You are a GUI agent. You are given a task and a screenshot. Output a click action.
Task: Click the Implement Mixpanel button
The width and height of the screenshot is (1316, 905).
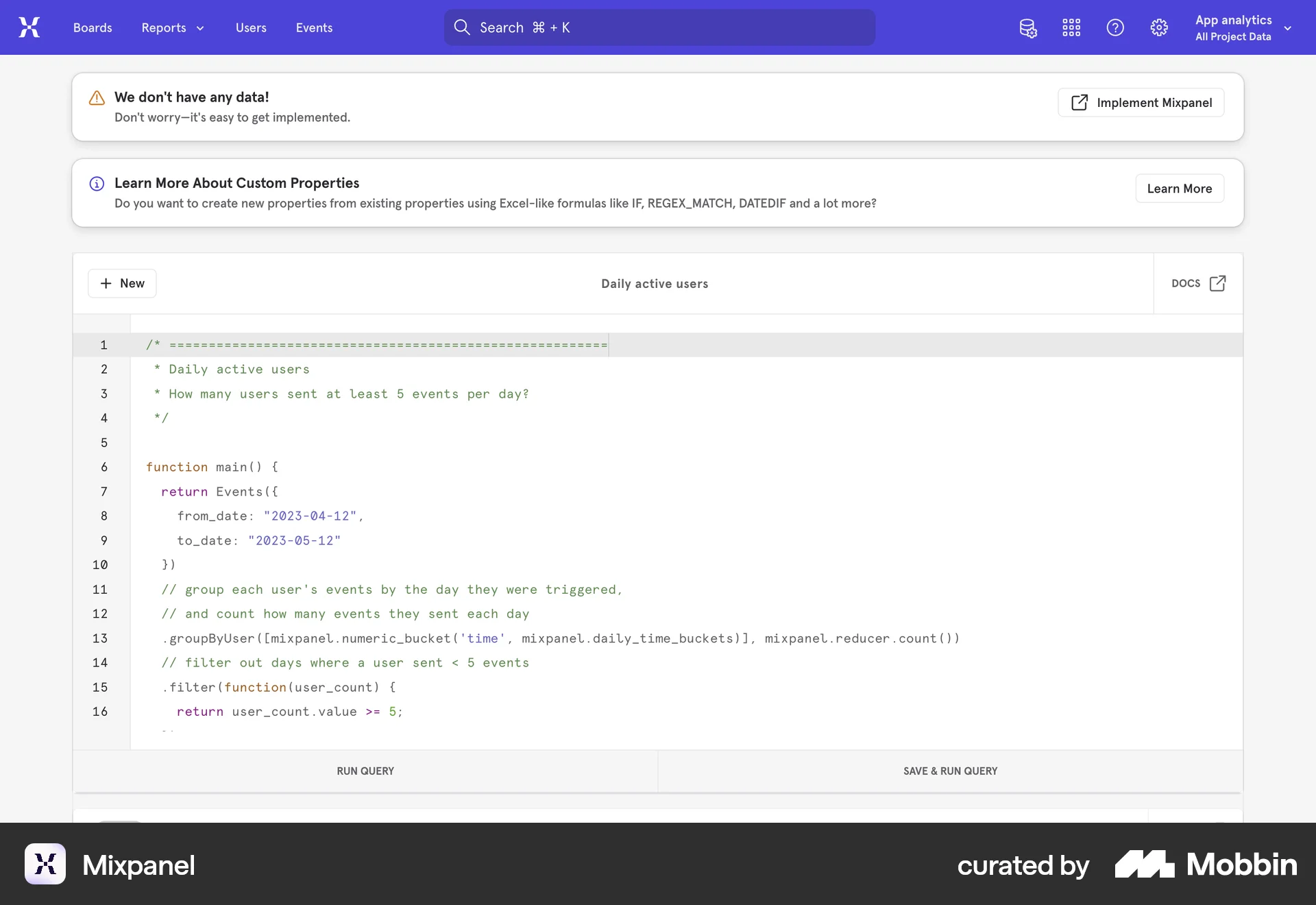(x=1141, y=102)
